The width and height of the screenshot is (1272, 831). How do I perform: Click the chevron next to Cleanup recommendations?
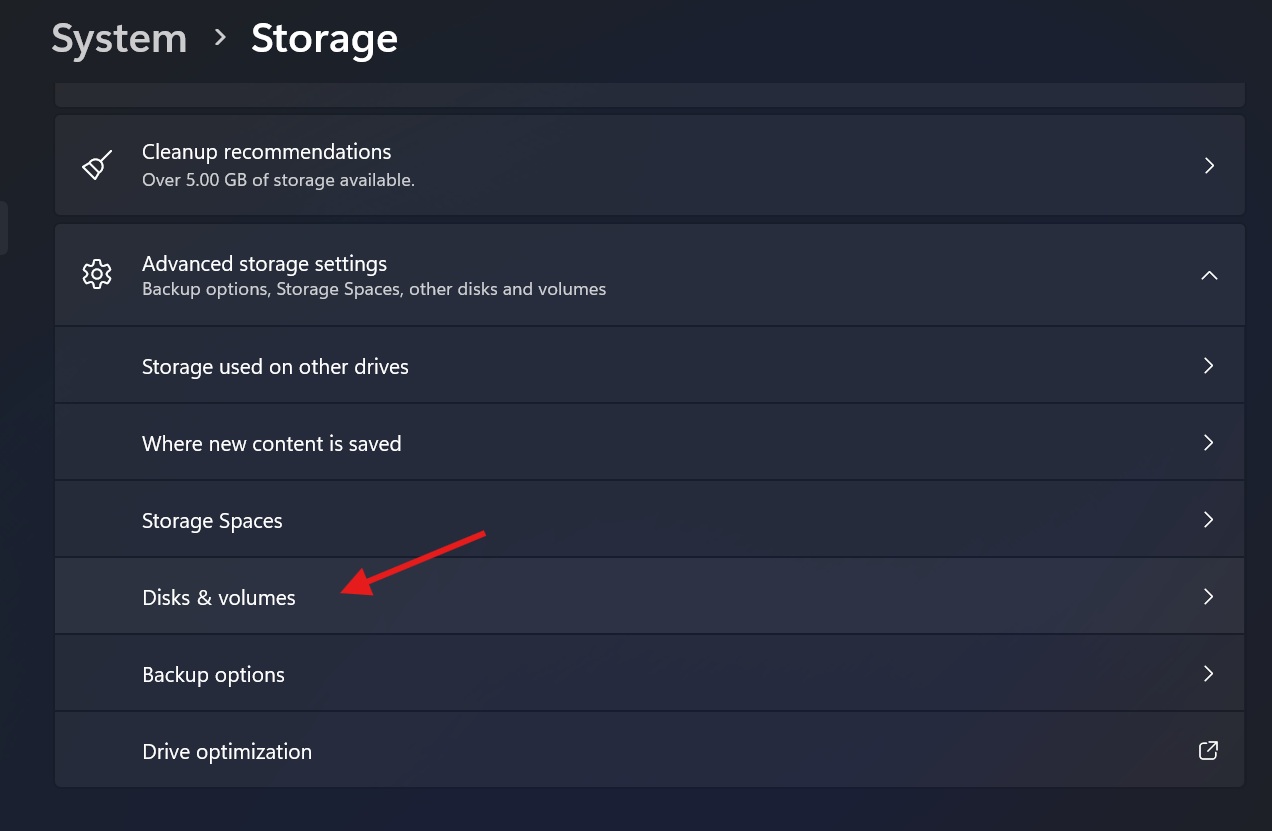click(x=1207, y=165)
